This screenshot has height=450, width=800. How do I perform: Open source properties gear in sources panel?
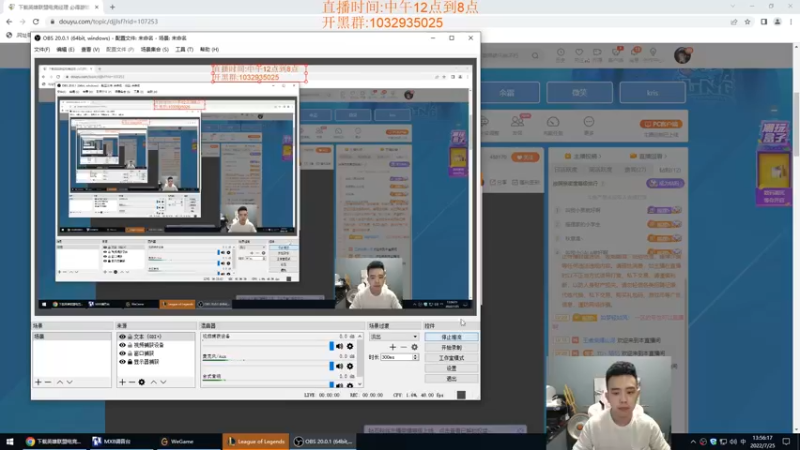(x=142, y=382)
